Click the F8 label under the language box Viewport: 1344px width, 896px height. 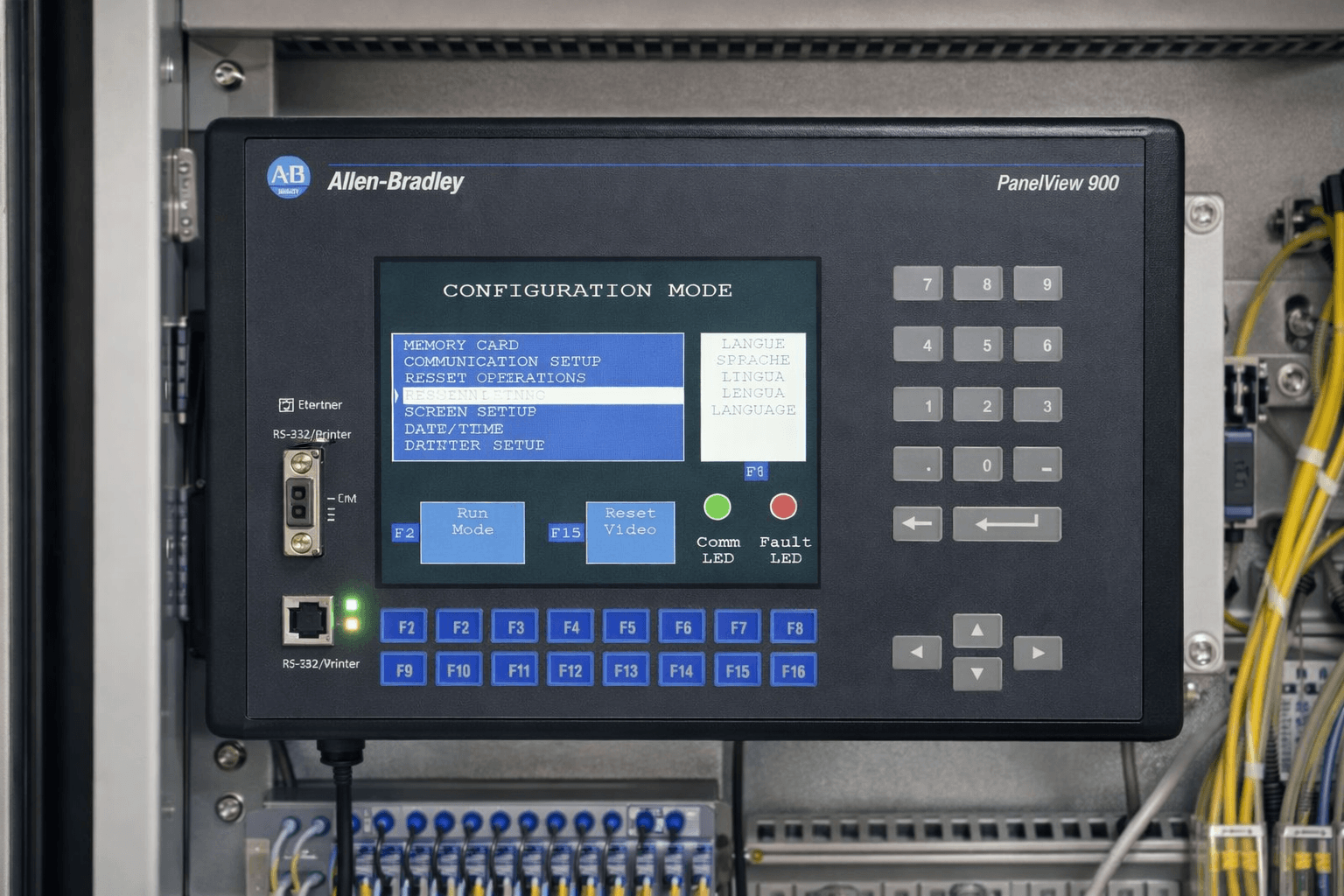(755, 472)
